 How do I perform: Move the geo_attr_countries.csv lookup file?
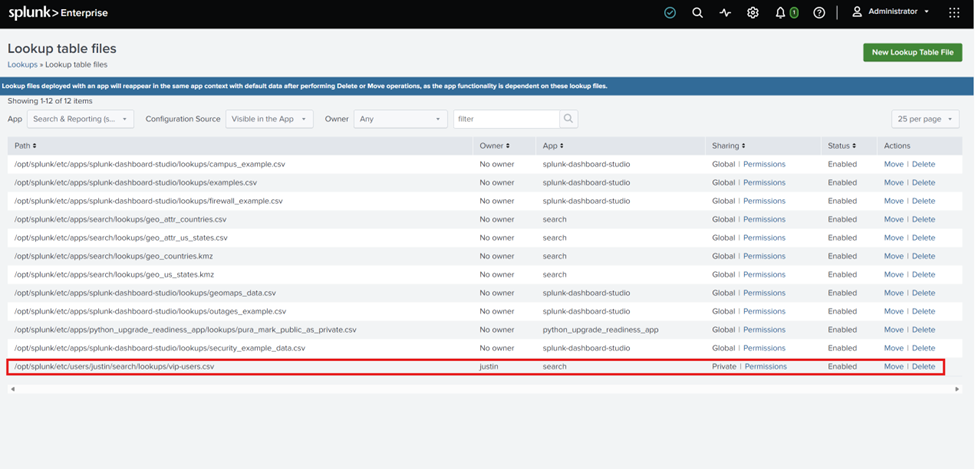[x=894, y=220]
